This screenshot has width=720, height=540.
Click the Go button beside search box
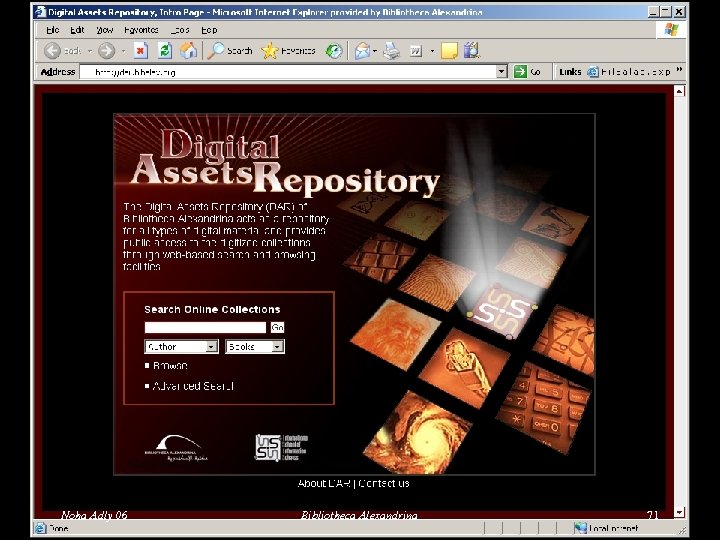click(x=277, y=327)
